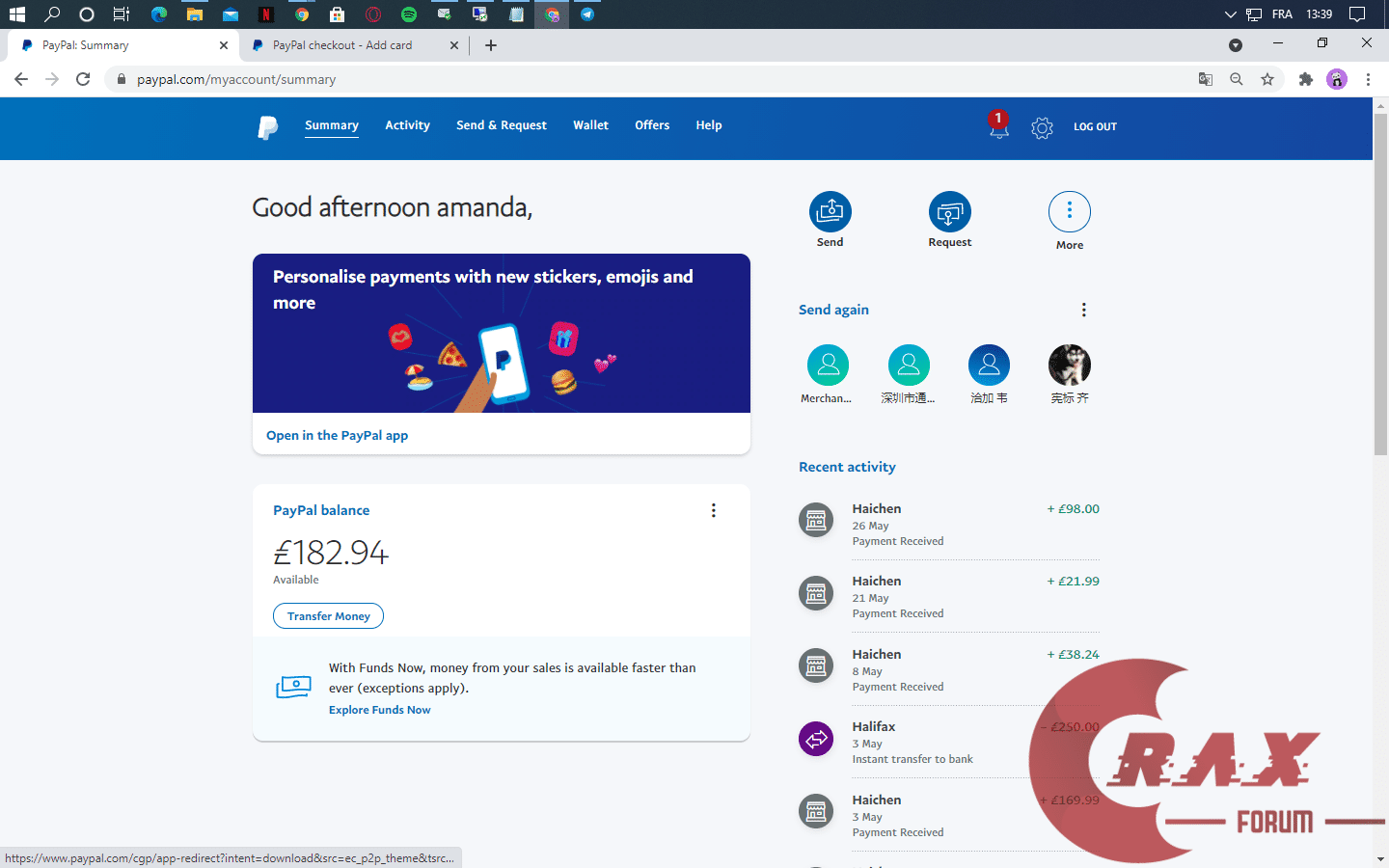The image size is (1389, 868).
Task: Click merchant icon of £98.00 Haichen payment
Action: (816, 521)
